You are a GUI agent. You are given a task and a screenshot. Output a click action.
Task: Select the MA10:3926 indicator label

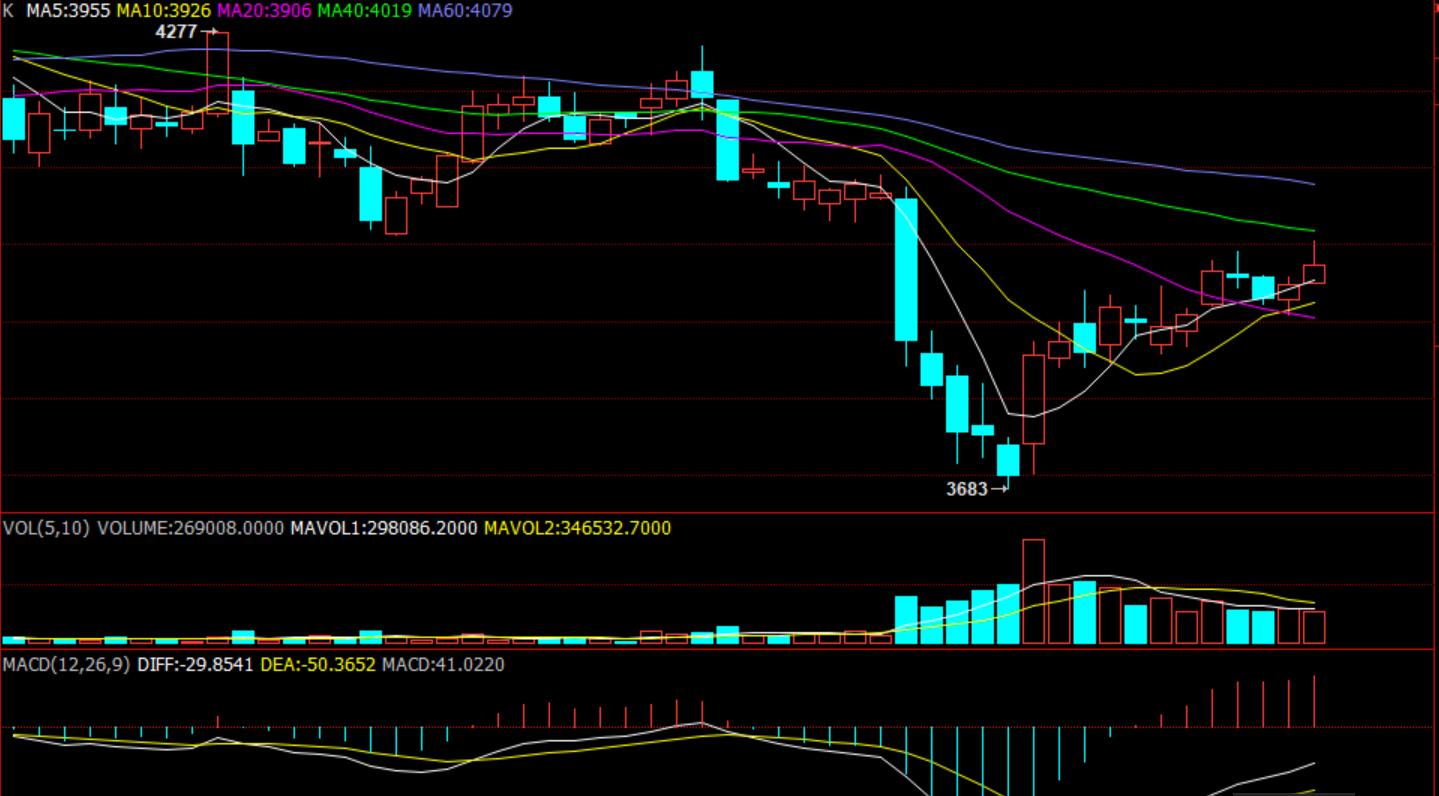[x=164, y=10]
